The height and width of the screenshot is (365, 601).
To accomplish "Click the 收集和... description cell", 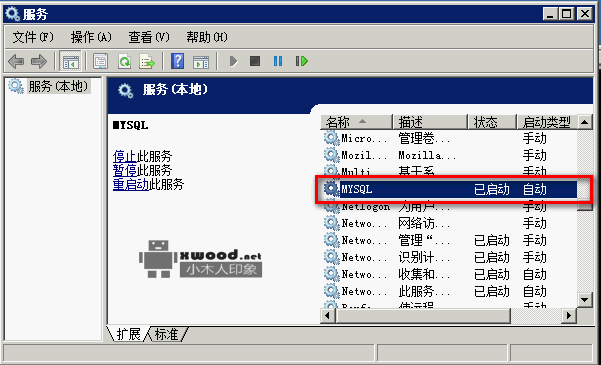I will [424, 275].
